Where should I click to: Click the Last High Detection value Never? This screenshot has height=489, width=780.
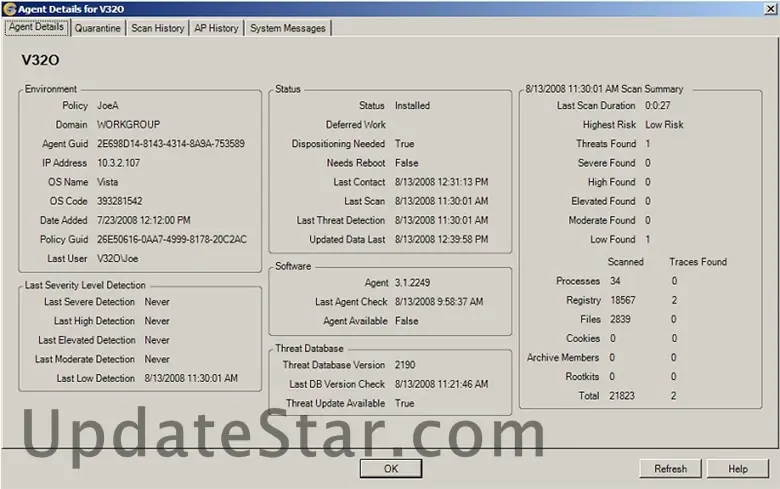point(157,321)
